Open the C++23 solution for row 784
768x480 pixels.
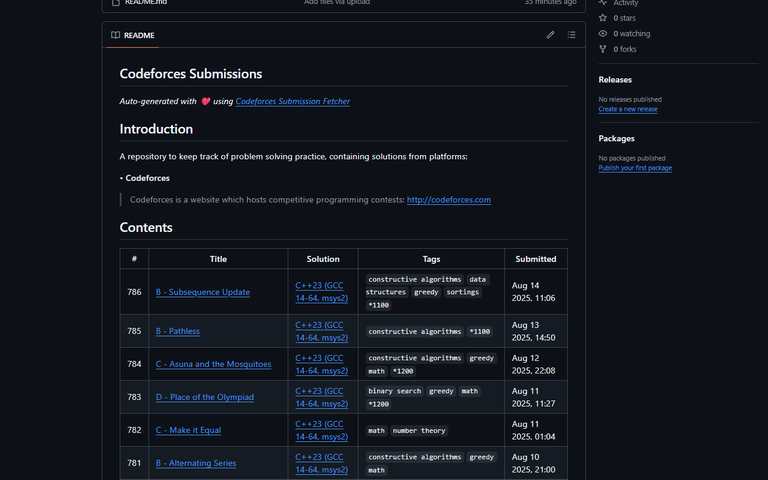pos(322,364)
